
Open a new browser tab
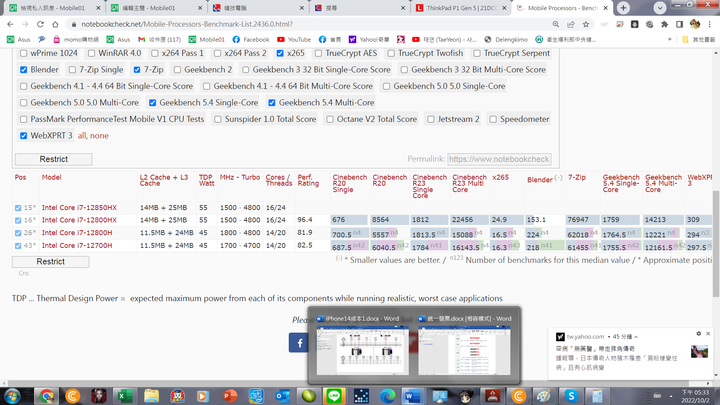623,8
